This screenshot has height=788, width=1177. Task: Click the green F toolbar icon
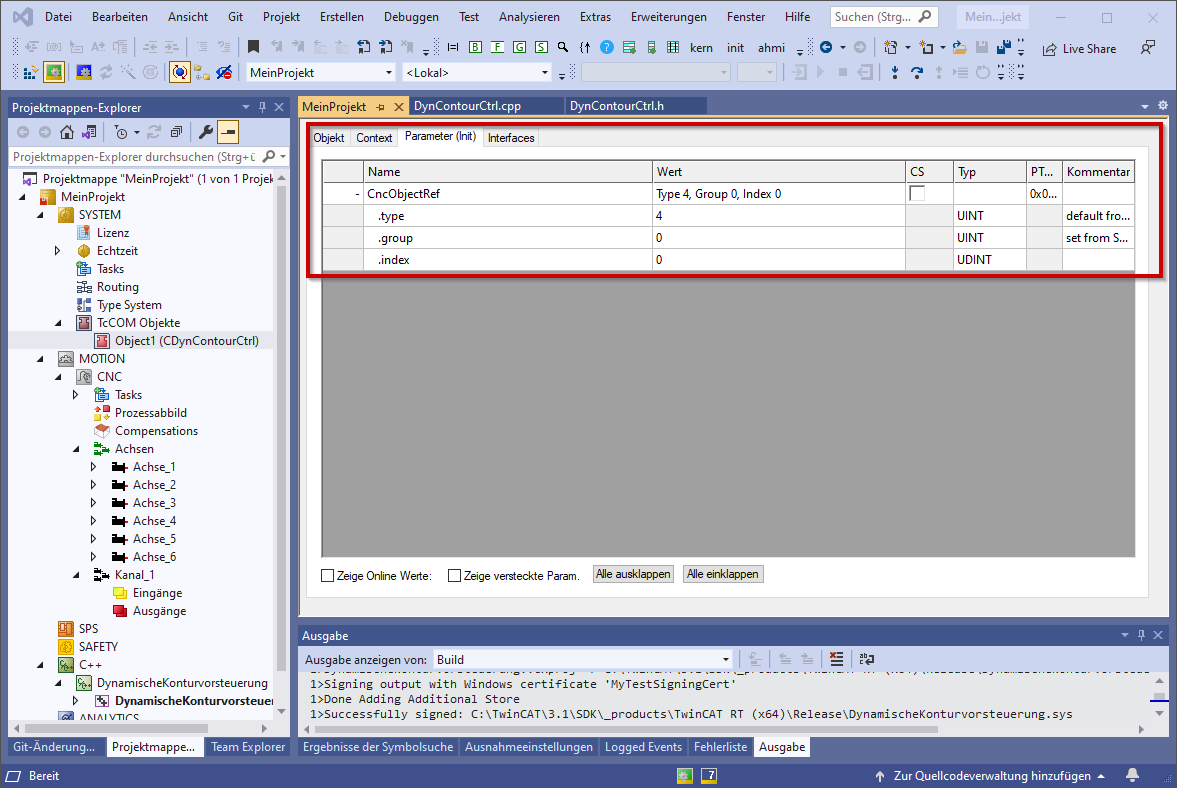coord(497,47)
